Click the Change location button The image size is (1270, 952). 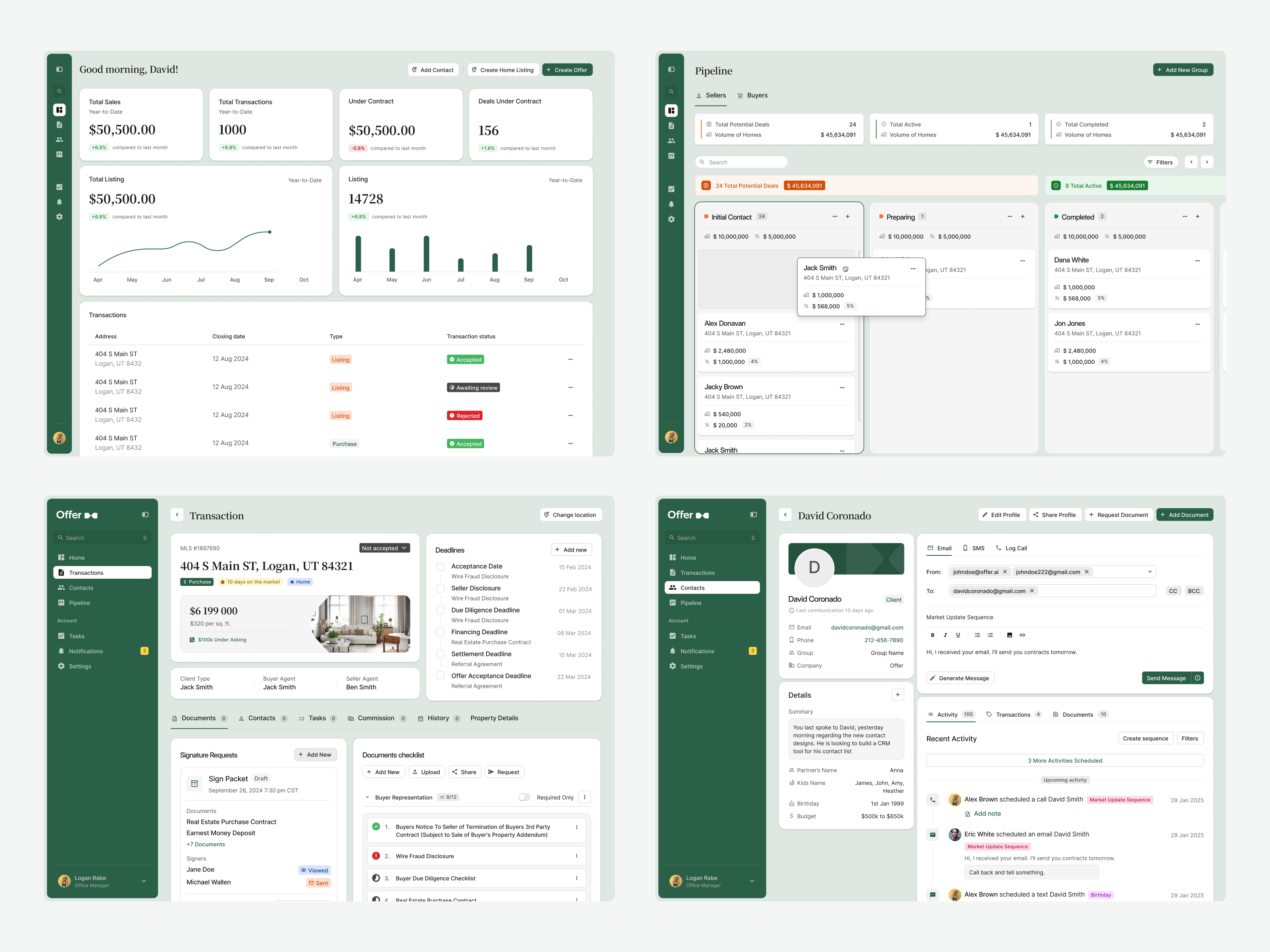click(571, 515)
